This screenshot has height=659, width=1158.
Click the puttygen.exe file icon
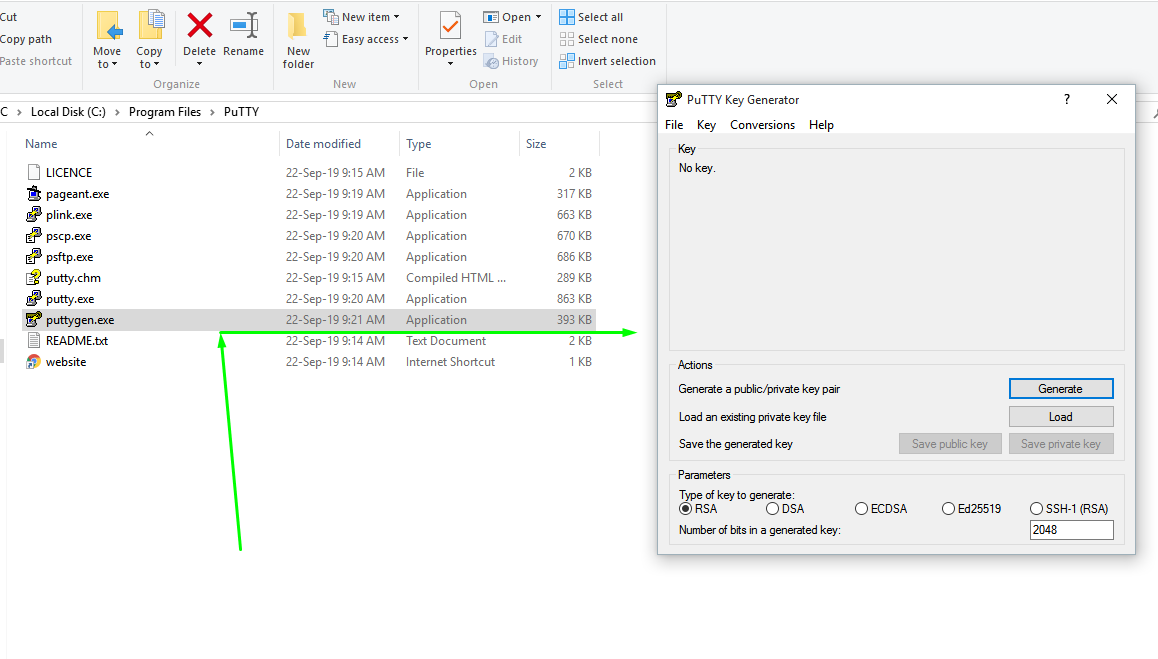pyautogui.click(x=33, y=320)
